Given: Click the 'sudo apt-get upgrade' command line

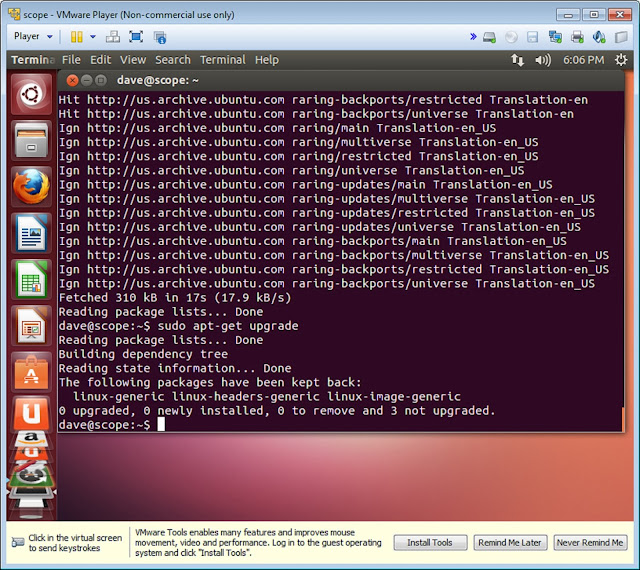Looking at the screenshot, I should click(179, 326).
